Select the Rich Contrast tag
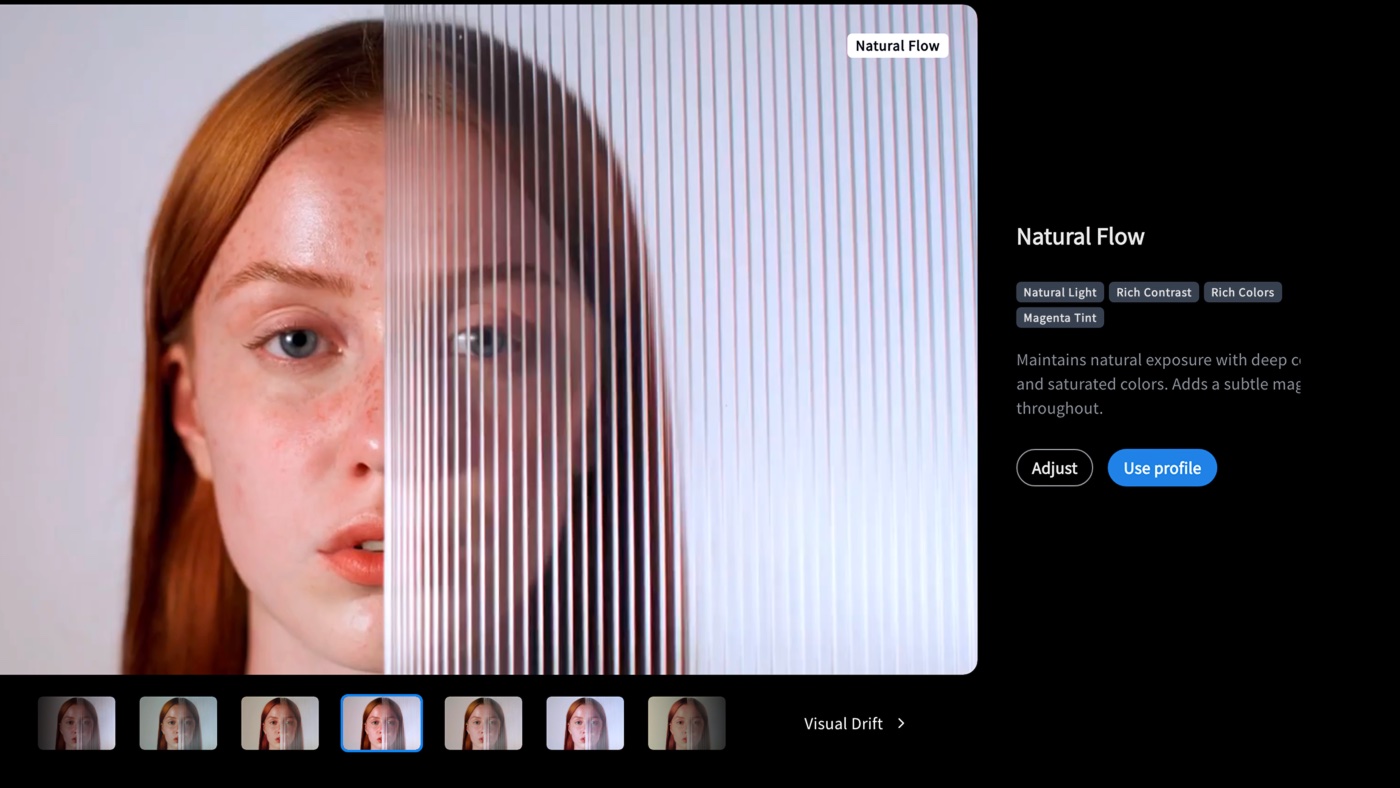 1153,292
